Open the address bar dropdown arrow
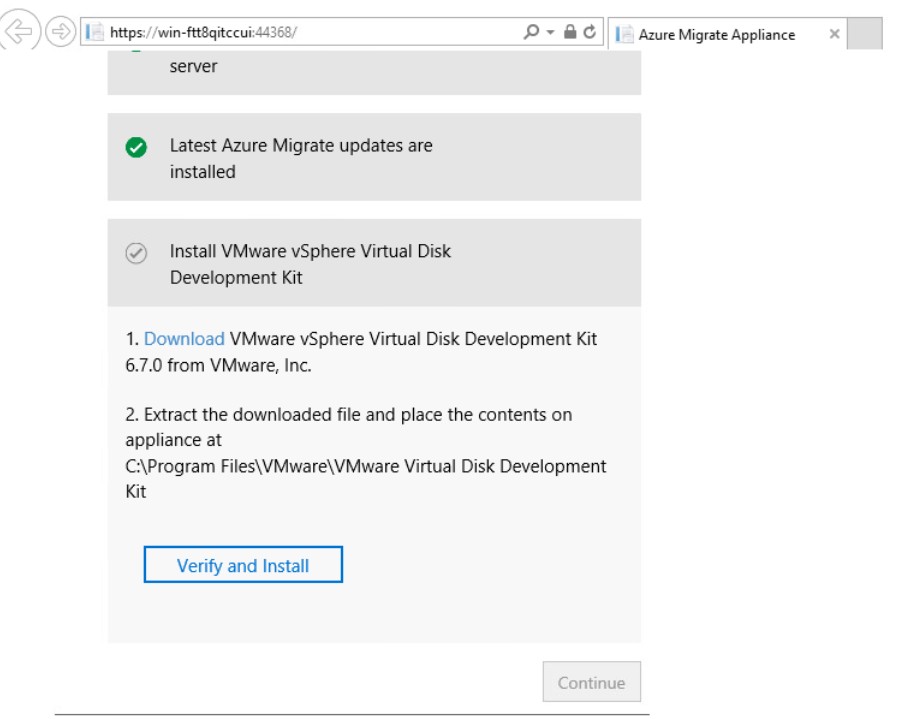The width and height of the screenshot is (924, 719). point(550,32)
